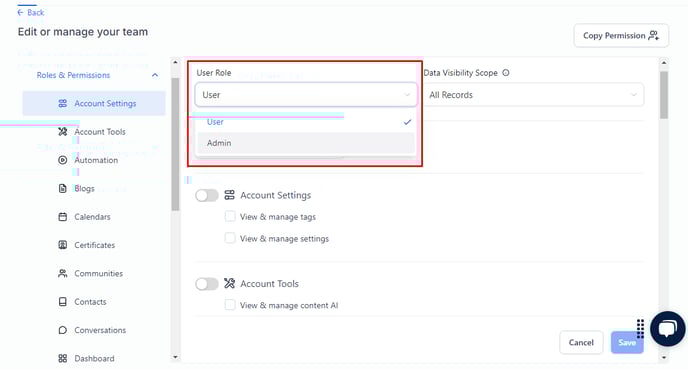
Task: Click the Data Visibility Scope info icon
Action: (x=506, y=73)
